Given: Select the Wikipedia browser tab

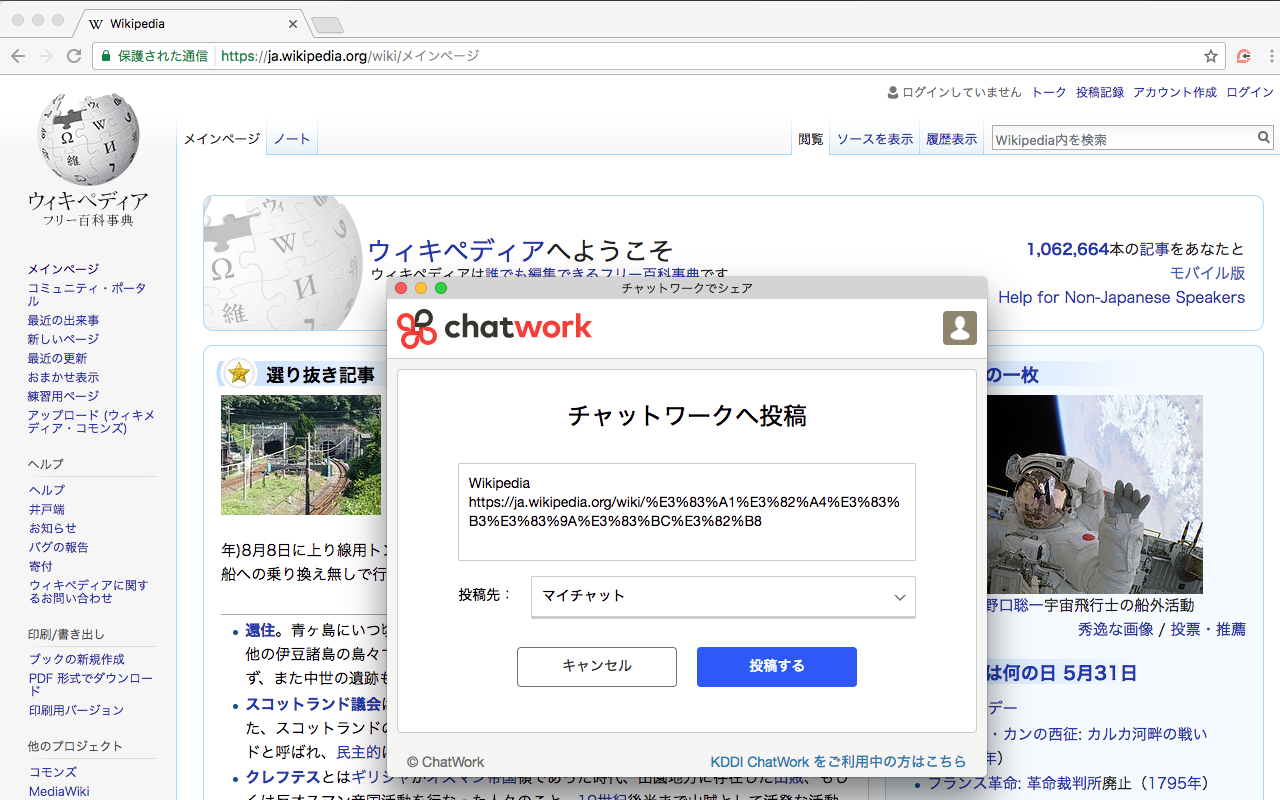Looking at the screenshot, I should point(190,24).
